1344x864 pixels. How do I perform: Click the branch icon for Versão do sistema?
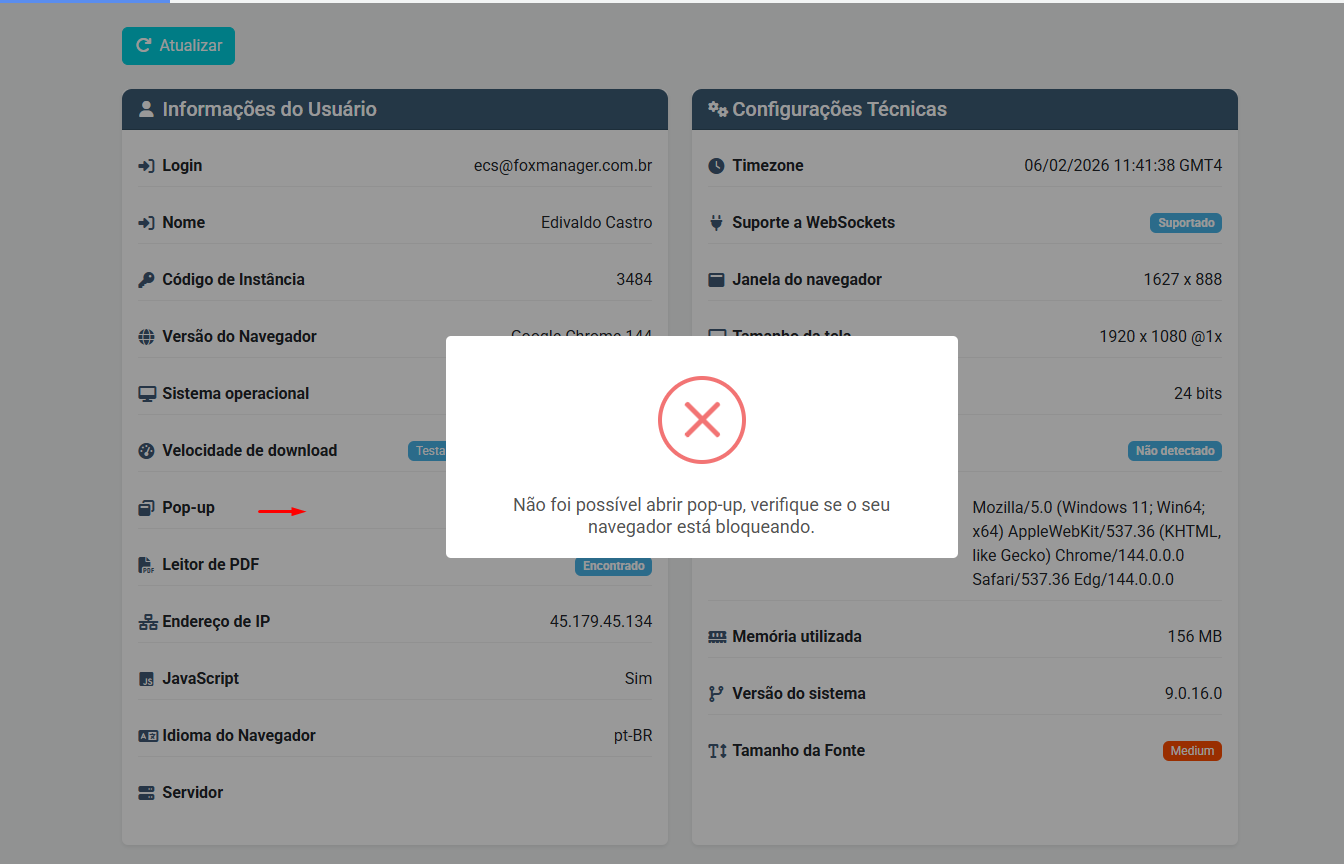(x=716, y=694)
